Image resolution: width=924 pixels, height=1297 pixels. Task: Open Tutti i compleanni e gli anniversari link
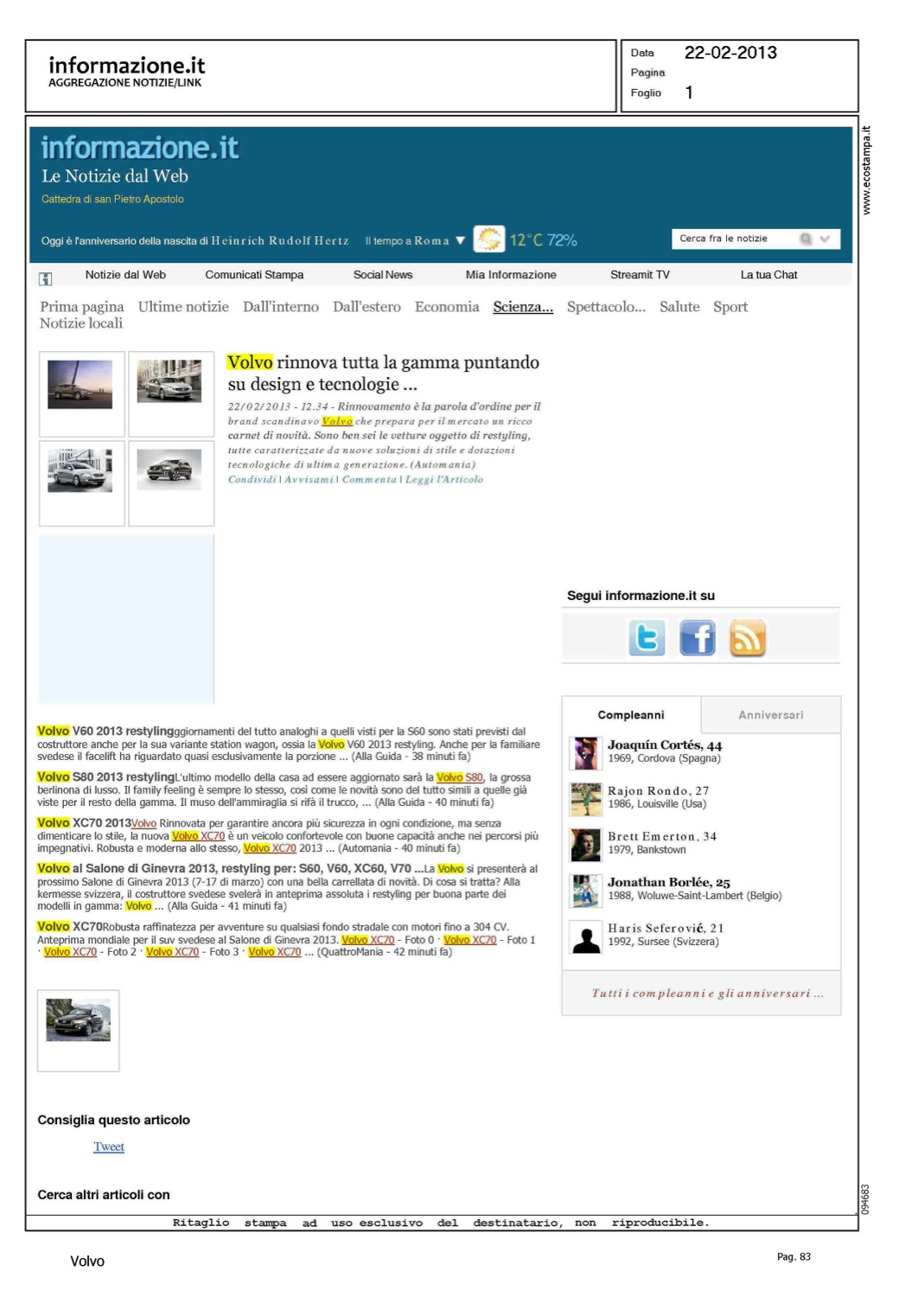(x=707, y=994)
